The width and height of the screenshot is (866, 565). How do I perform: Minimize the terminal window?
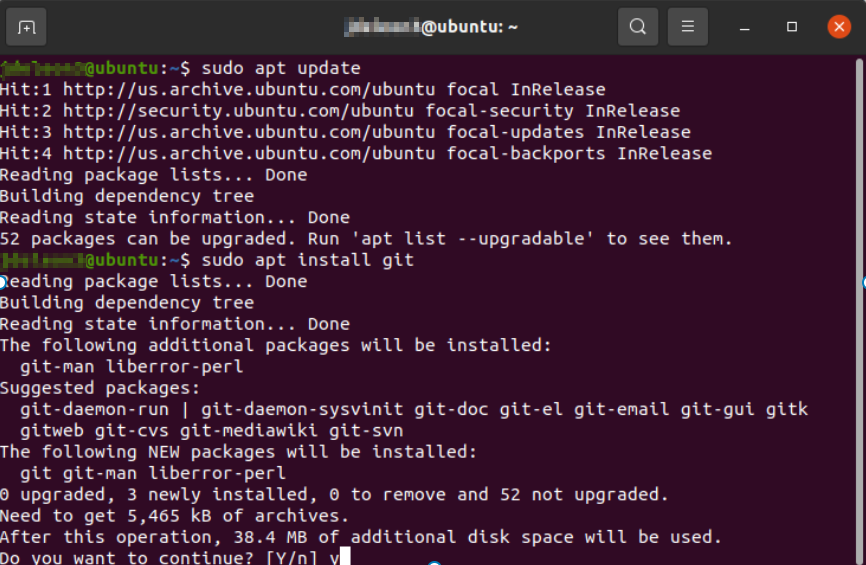click(744, 27)
